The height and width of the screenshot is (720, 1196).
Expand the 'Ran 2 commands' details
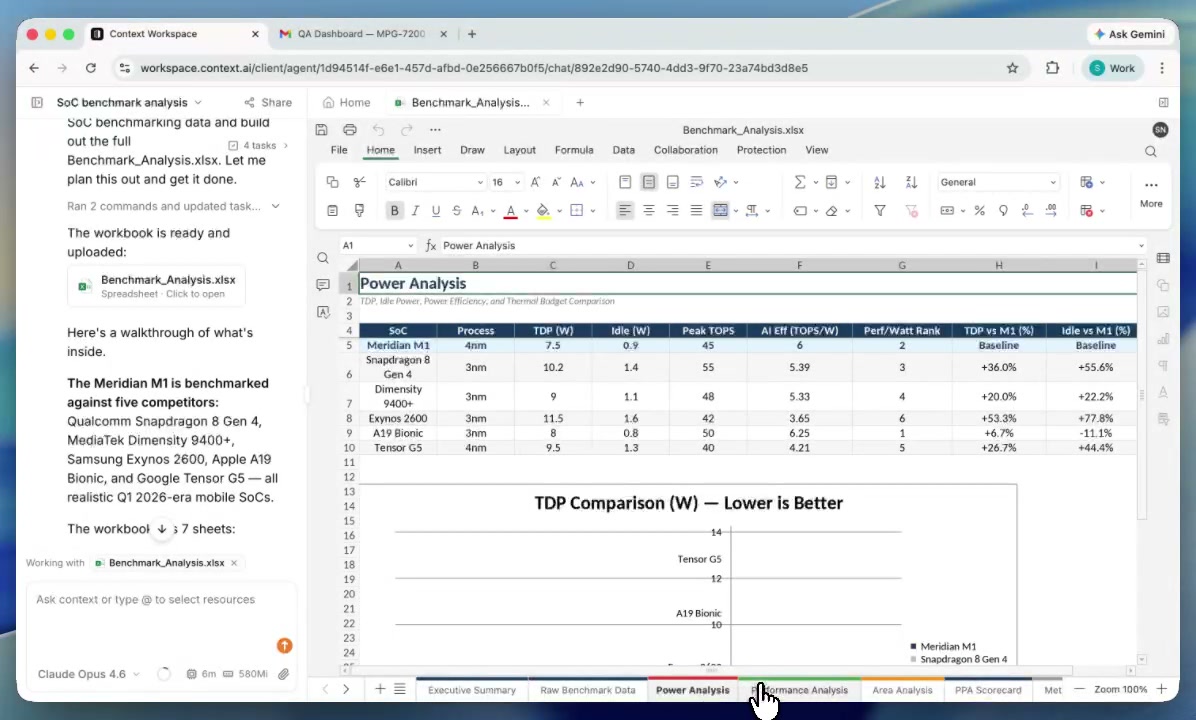tap(275, 206)
